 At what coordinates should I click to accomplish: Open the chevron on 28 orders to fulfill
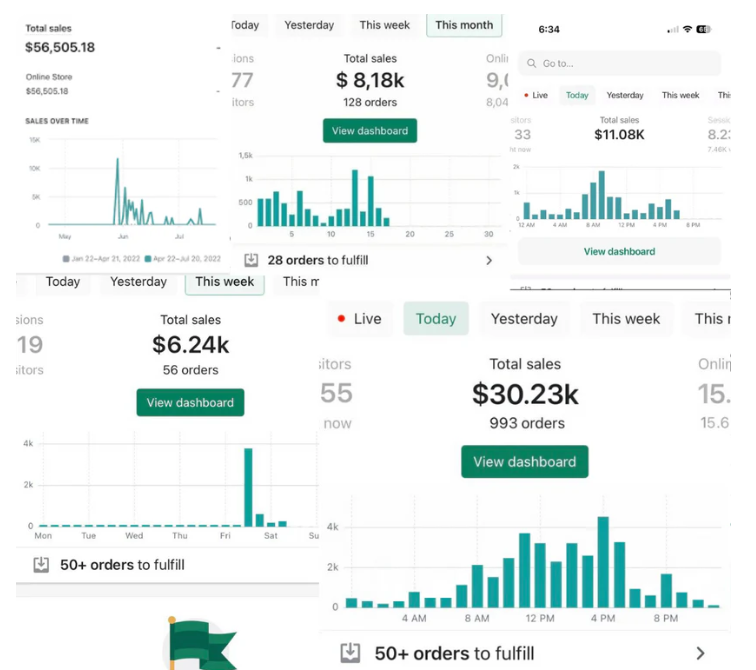pyautogui.click(x=489, y=261)
